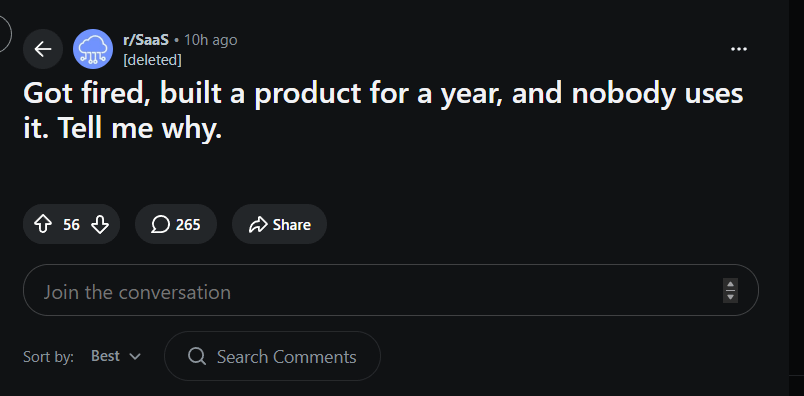Open the Sort by Best dropdown
The height and width of the screenshot is (396, 804).
[116, 356]
